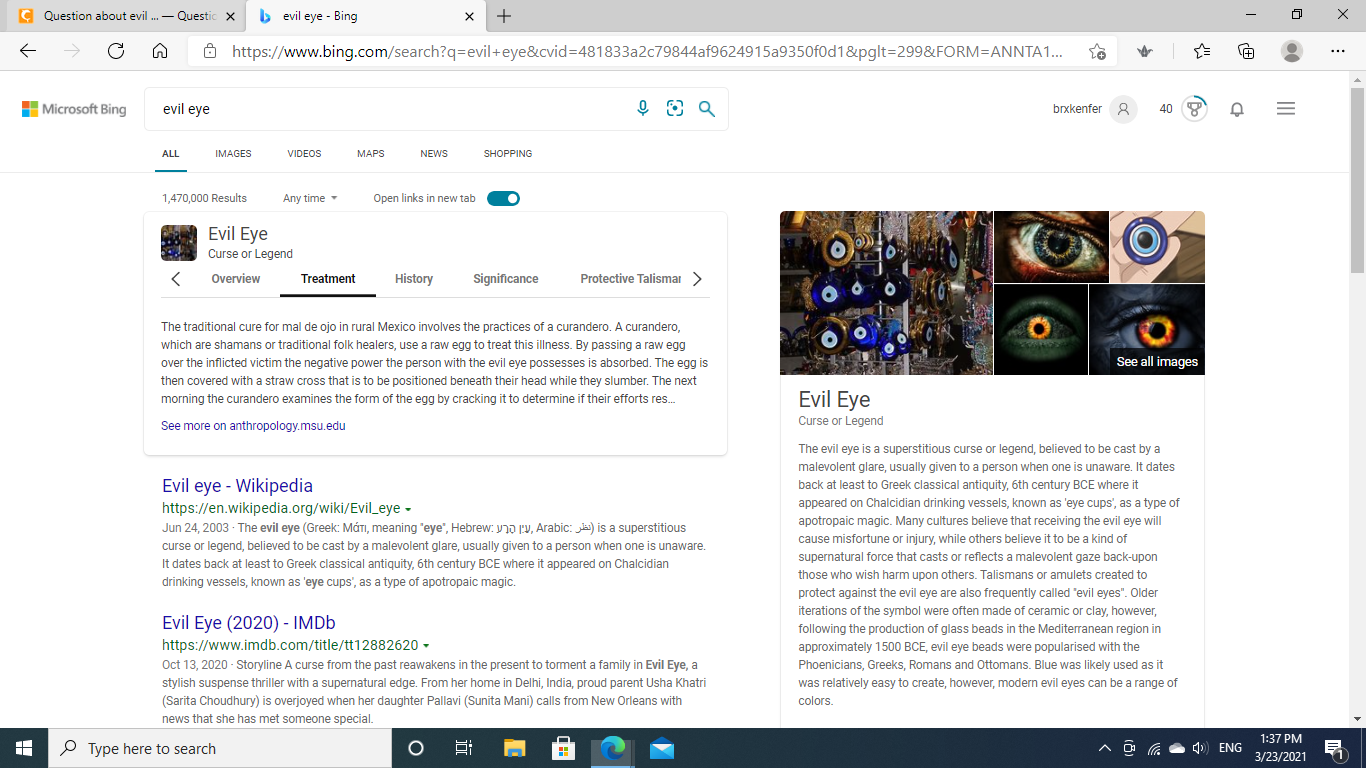Click the magnifier search icon in Bing
1366x768 pixels.
point(707,109)
